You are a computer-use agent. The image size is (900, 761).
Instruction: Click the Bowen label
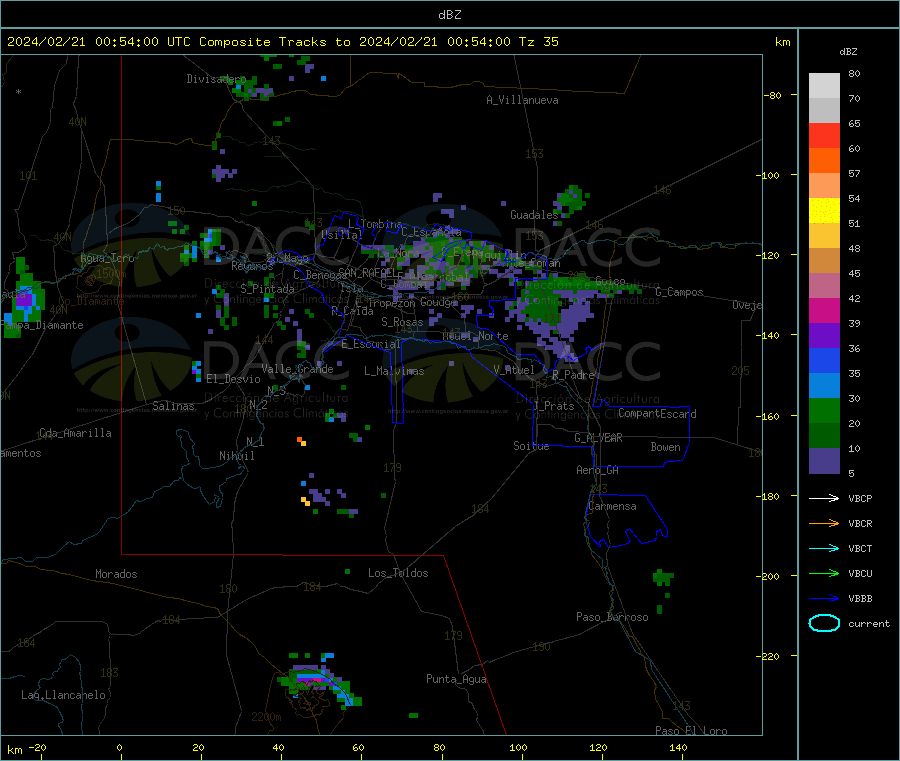(x=665, y=447)
